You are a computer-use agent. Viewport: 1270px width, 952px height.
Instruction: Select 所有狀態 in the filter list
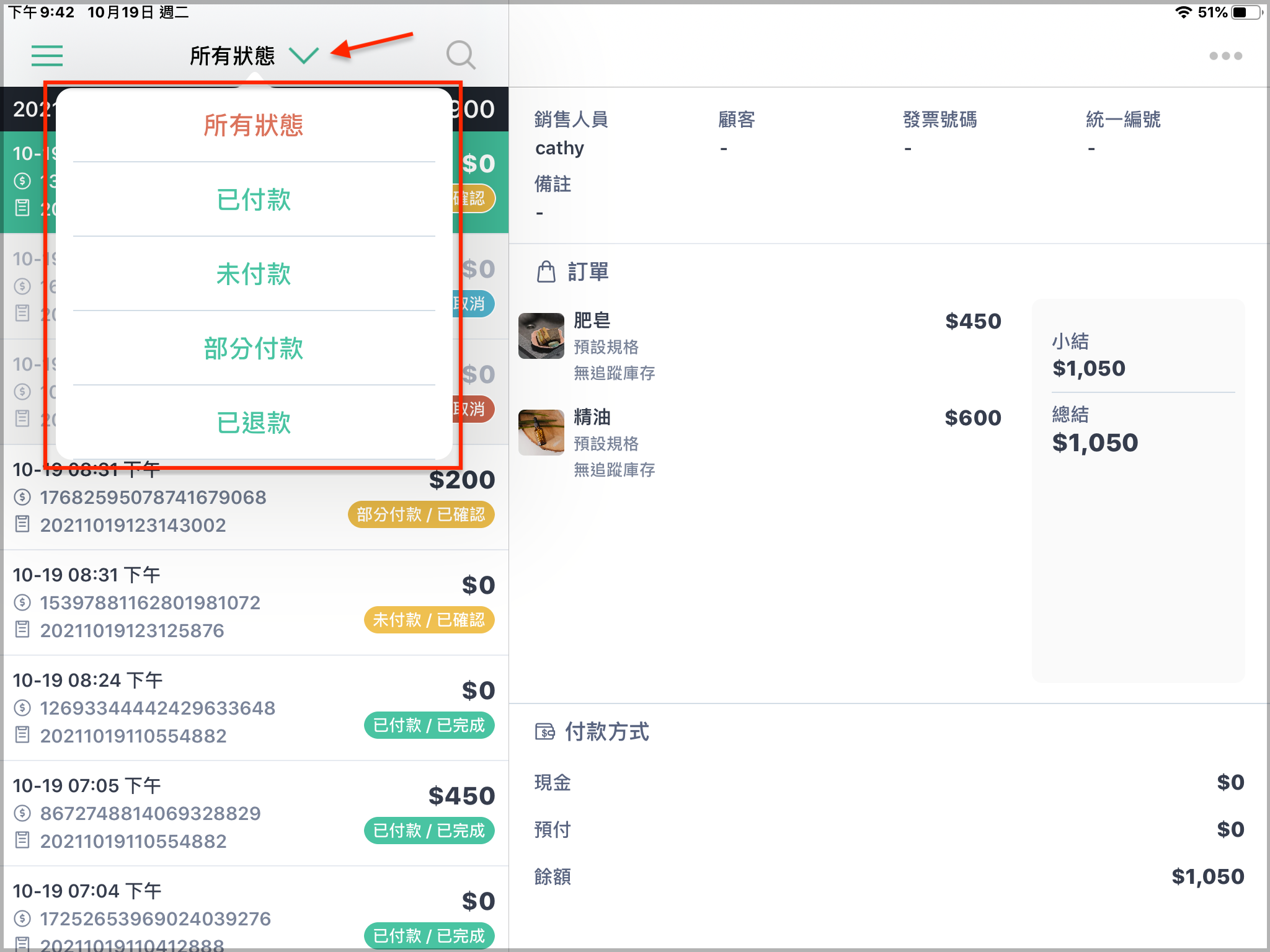pos(254,125)
